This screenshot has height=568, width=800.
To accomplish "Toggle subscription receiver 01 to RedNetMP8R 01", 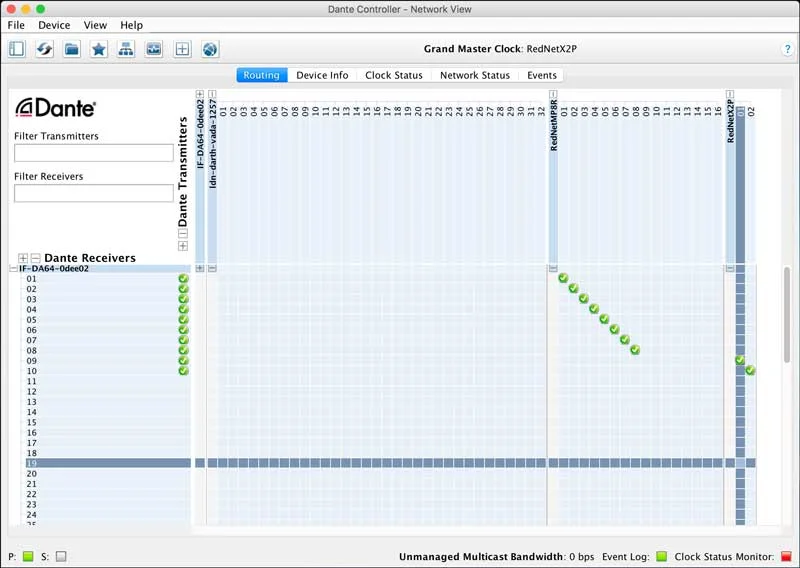I will click(563, 278).
